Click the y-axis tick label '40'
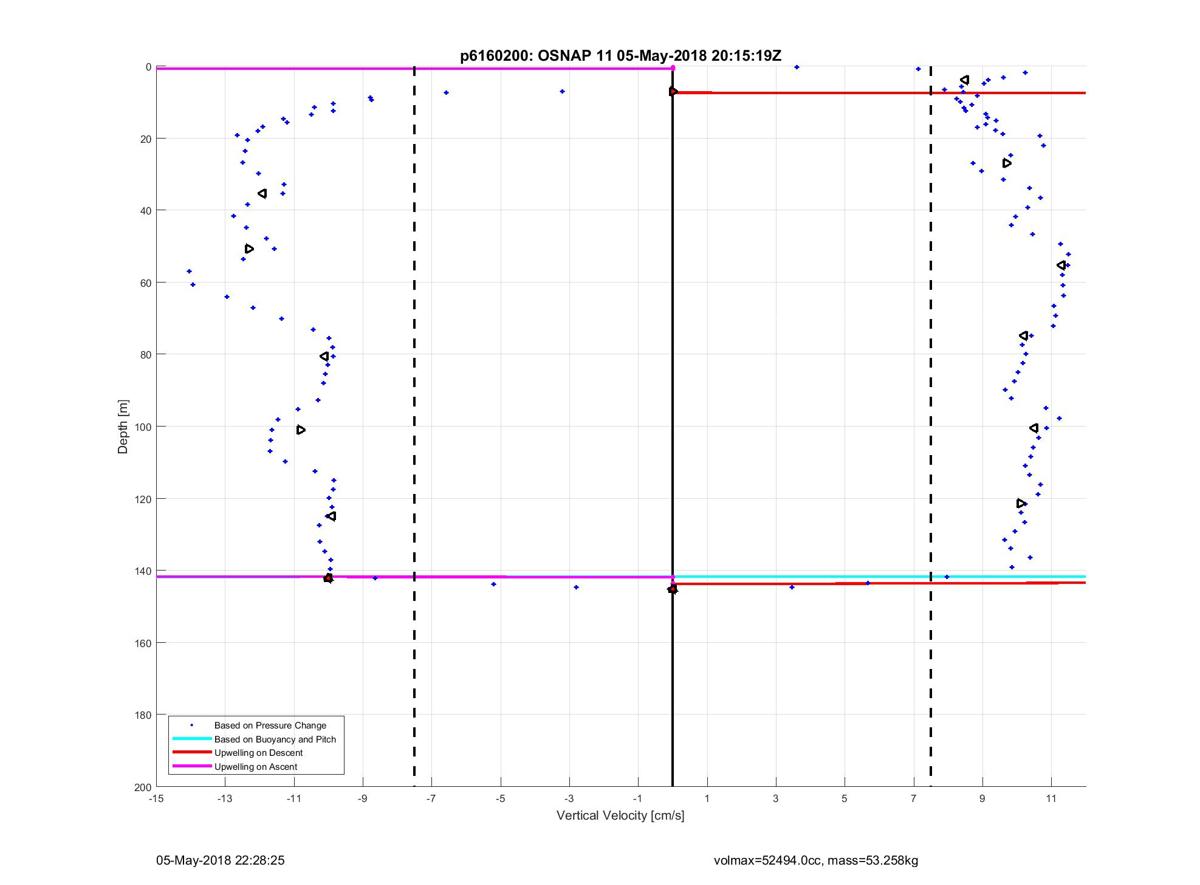Screen dimensions: 1200x885 (x=145, y=211)
